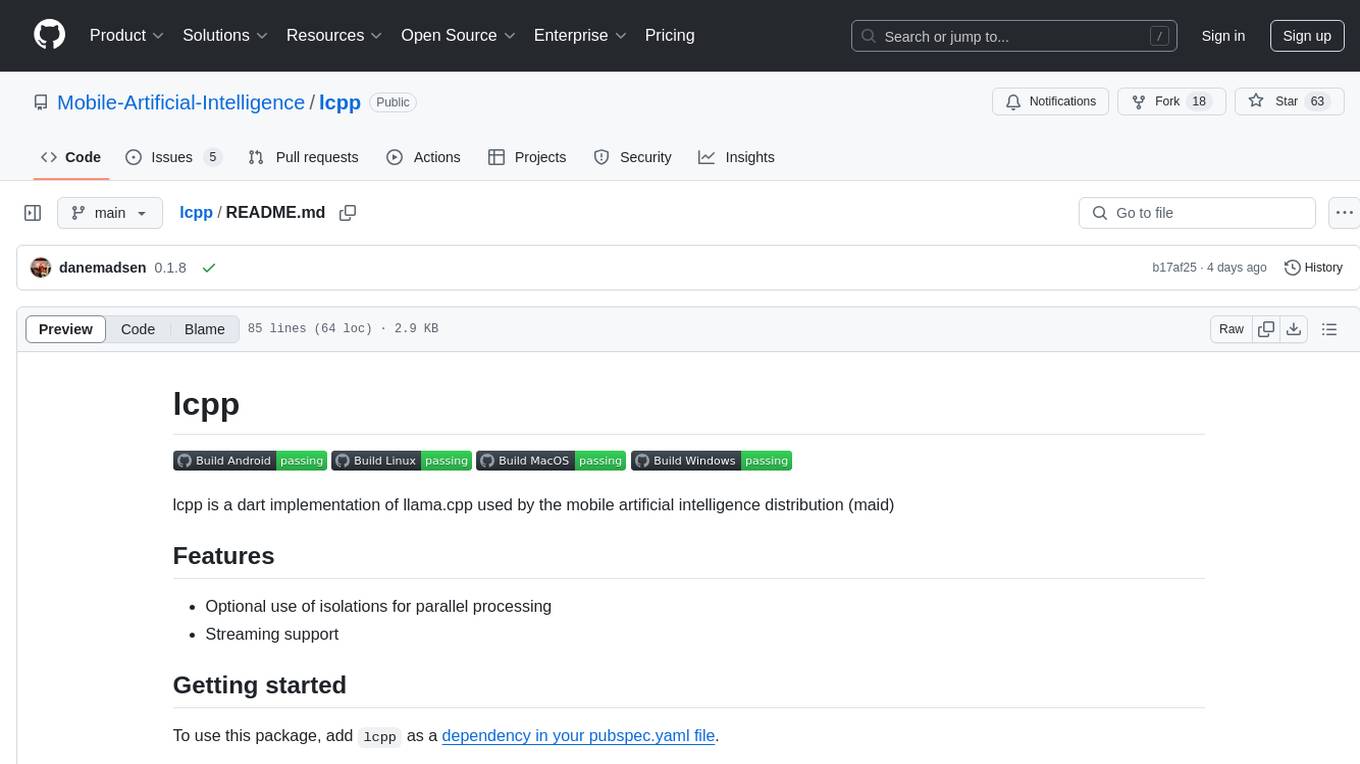Open the Pricing page
The height and width of the screenshot is (764, 1360).
click(670, 35)
